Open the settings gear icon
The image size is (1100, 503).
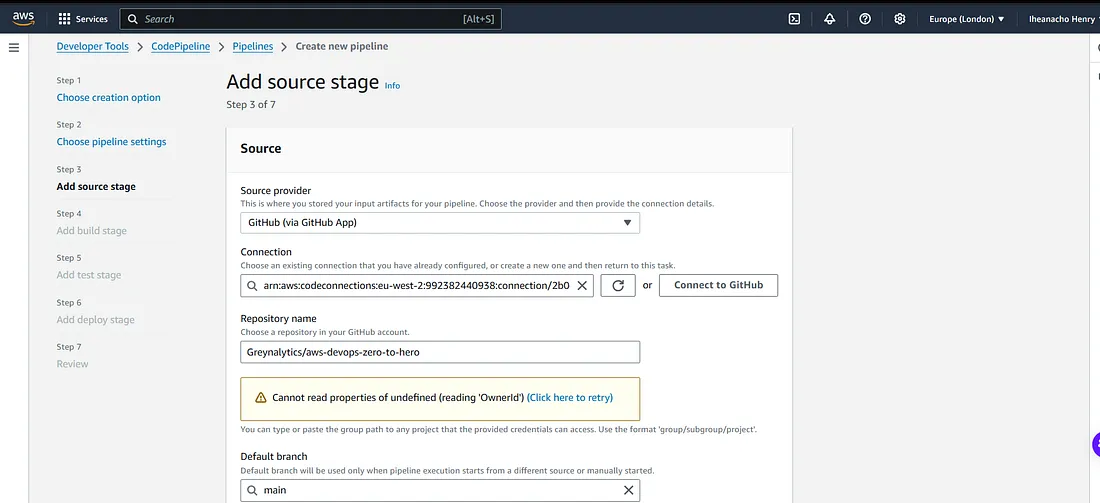click(x=900, y=19)
